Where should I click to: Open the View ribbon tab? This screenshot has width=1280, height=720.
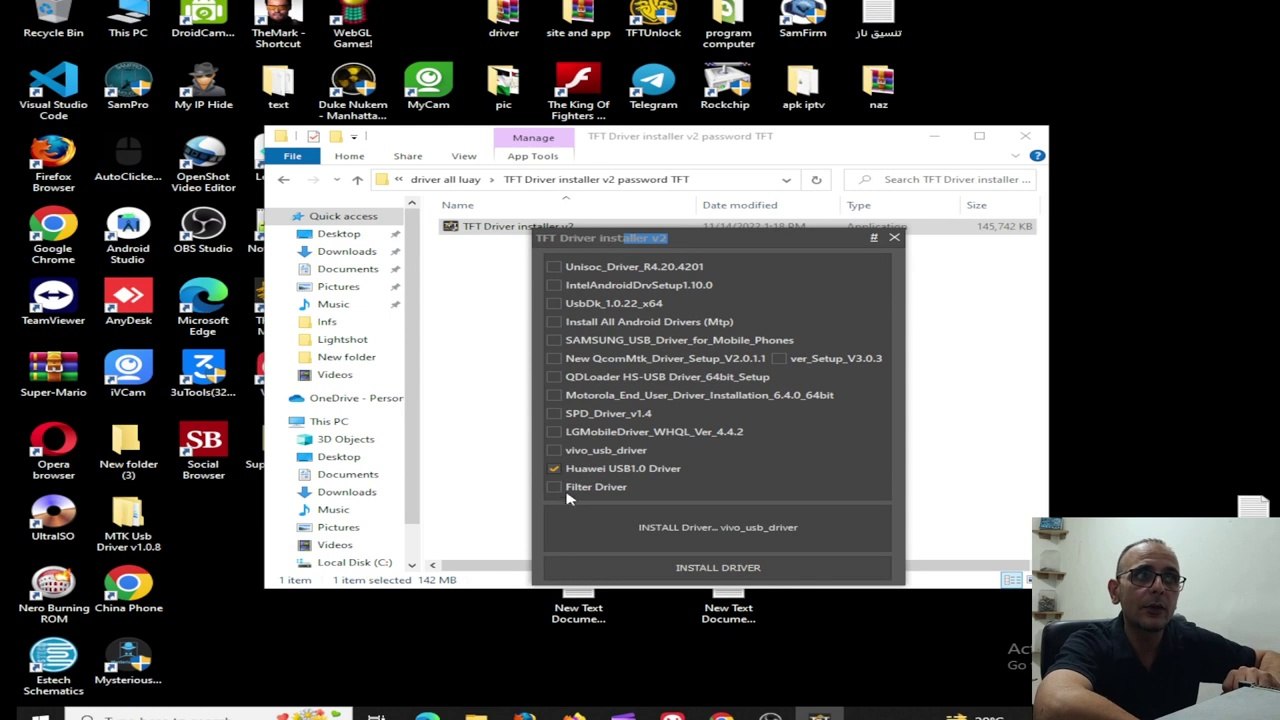(464, 156)
